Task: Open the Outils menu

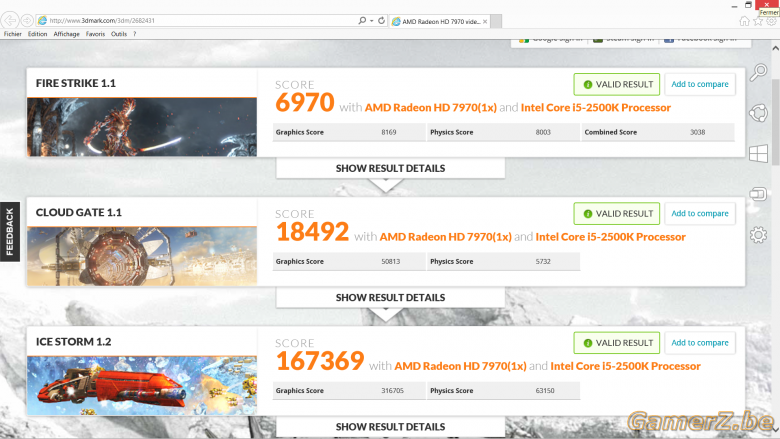Action: pos(119,34)
